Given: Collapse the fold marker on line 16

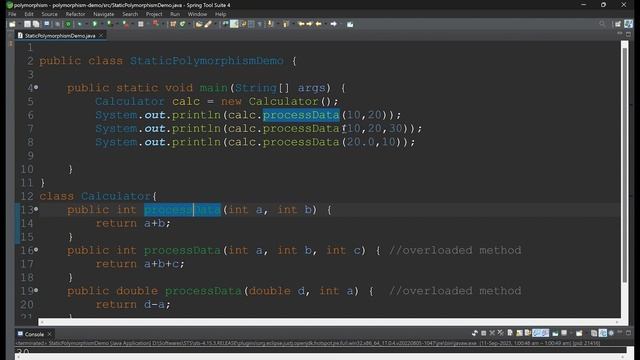Looking at the screenshot, I should coord(36,249).
